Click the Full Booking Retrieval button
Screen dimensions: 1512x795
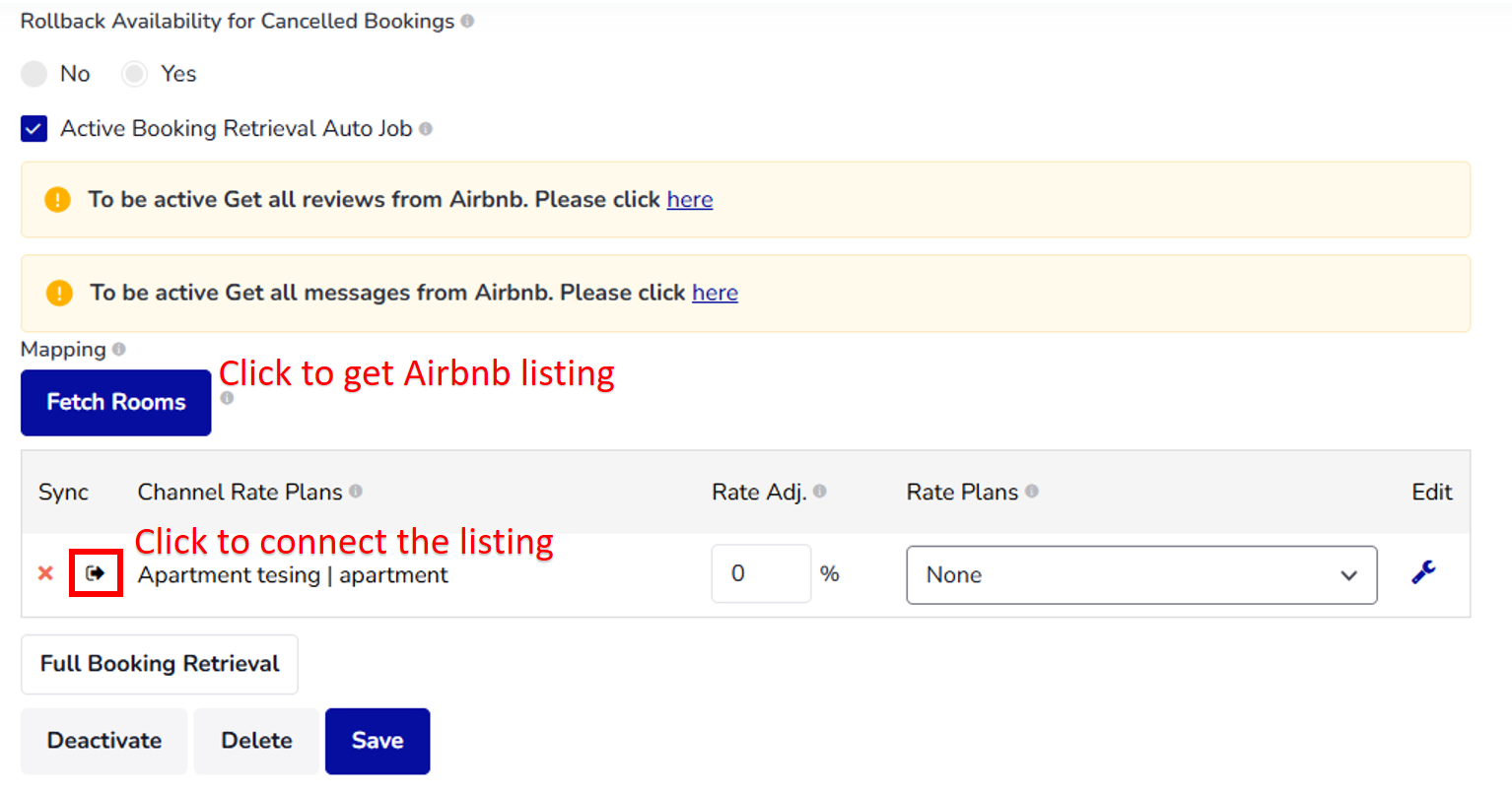tap(160, 664)
